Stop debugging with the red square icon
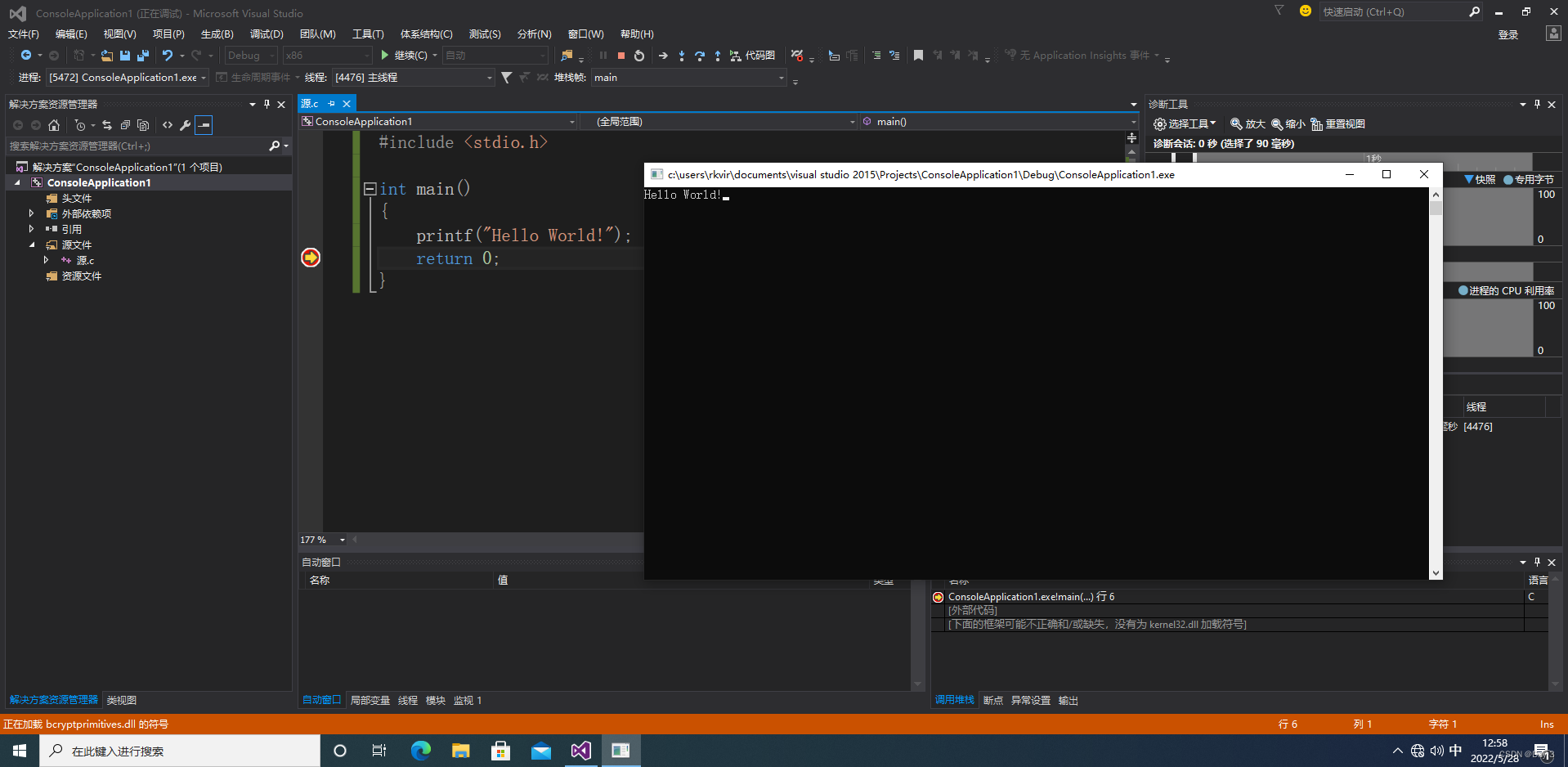 [621, 56]
